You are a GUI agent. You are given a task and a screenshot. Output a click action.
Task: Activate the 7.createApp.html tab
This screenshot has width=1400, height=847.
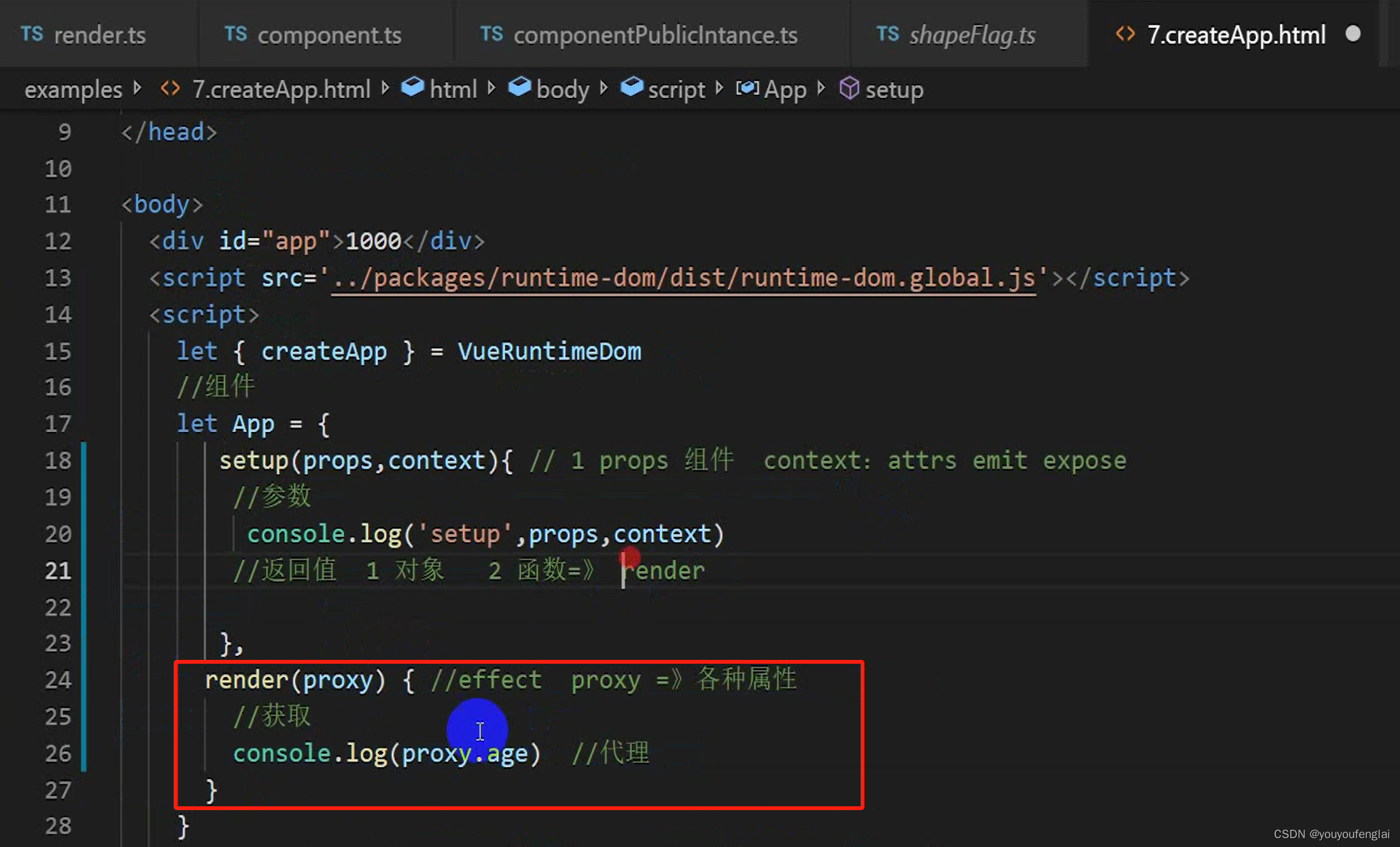click(1235, 35)
